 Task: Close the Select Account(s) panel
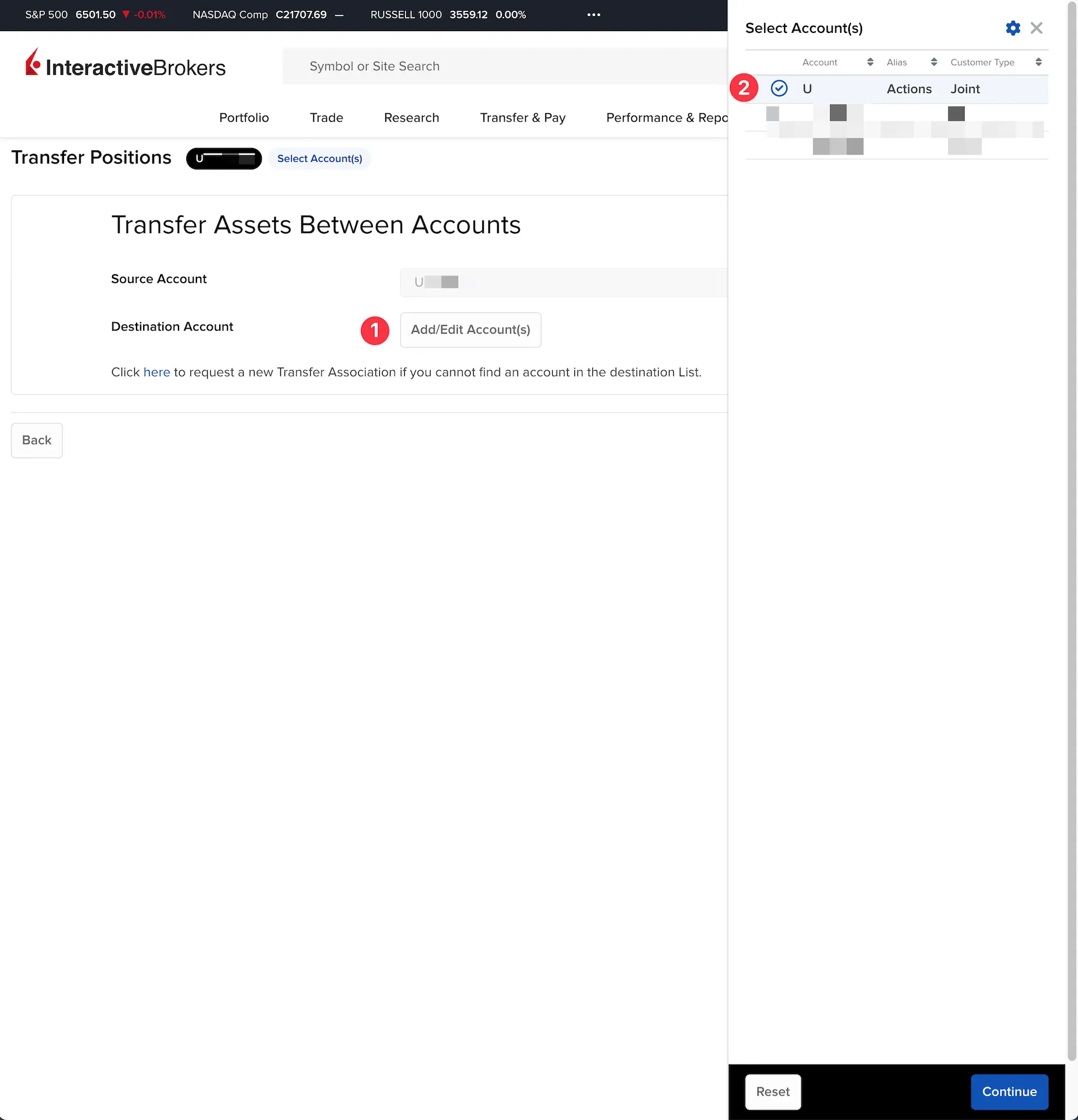point(1037,28)
